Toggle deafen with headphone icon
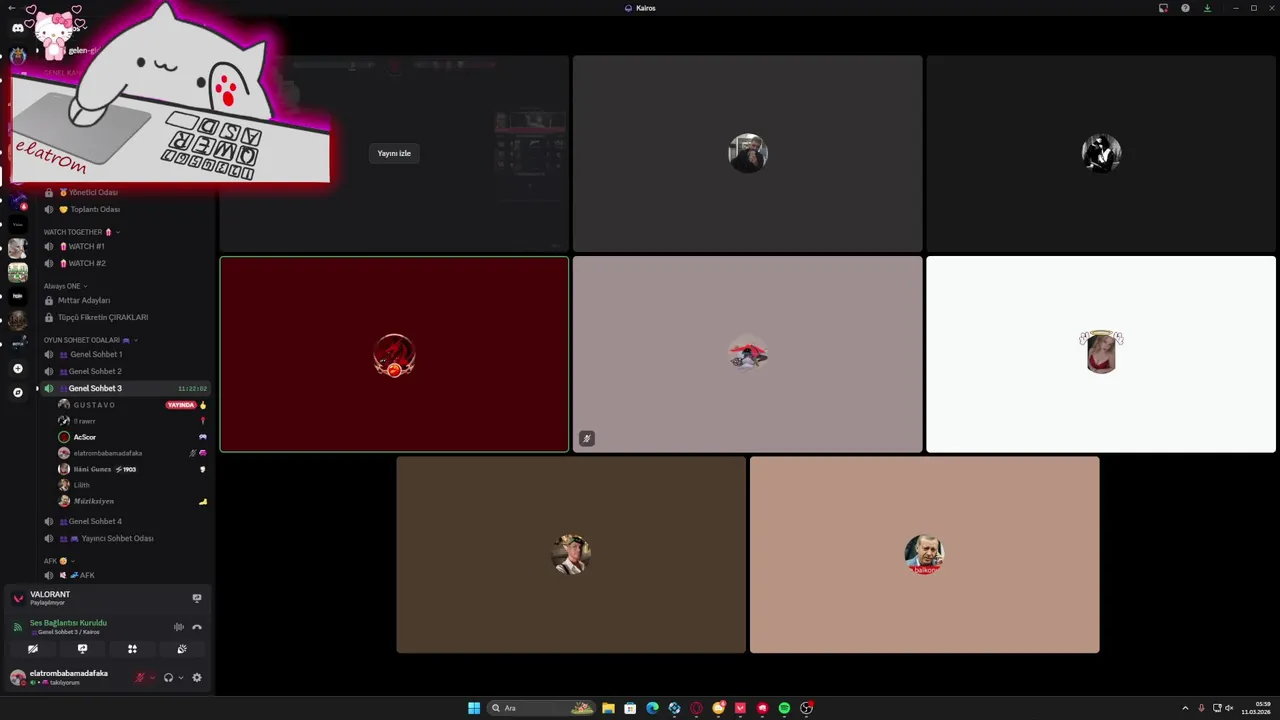Screen dimensions: 1280x720 click(168, 677)
